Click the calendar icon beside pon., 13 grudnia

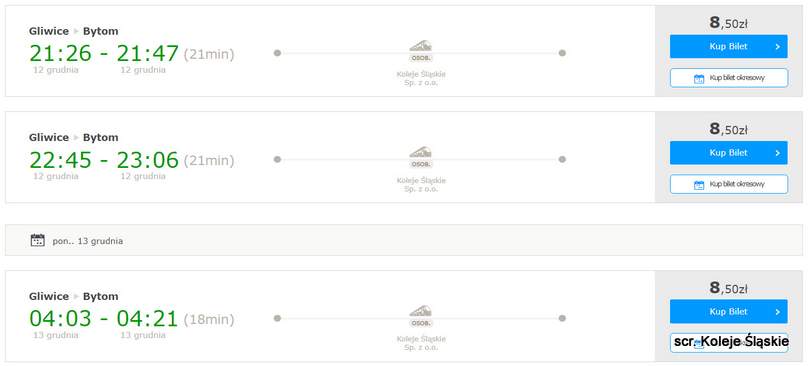point(38,240)
